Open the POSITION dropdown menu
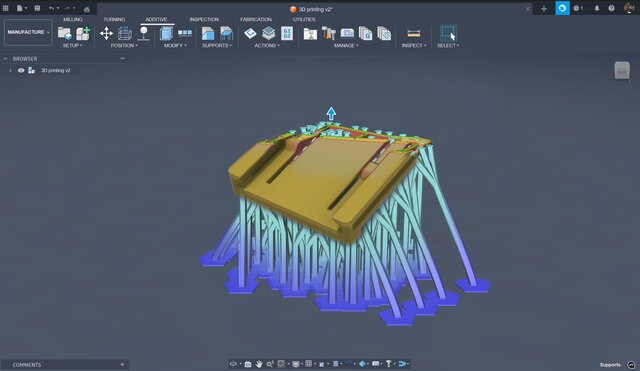This screenshot has height=371, width=640. 124,45
